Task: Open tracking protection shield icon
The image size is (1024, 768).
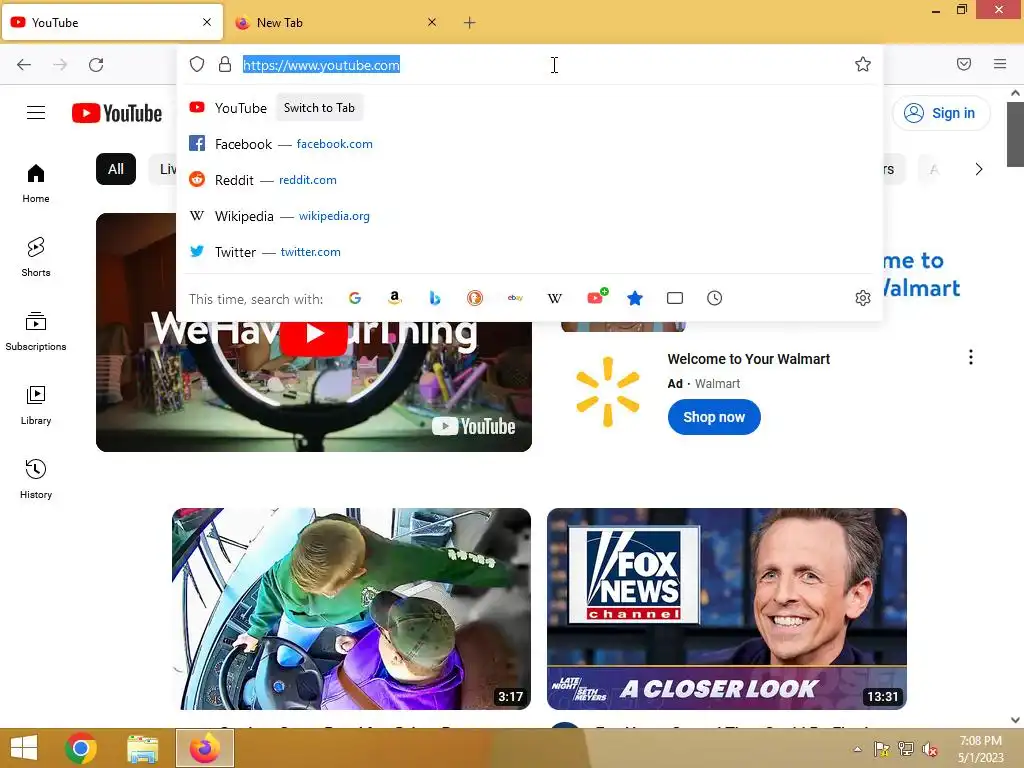Action: [197, 64]
